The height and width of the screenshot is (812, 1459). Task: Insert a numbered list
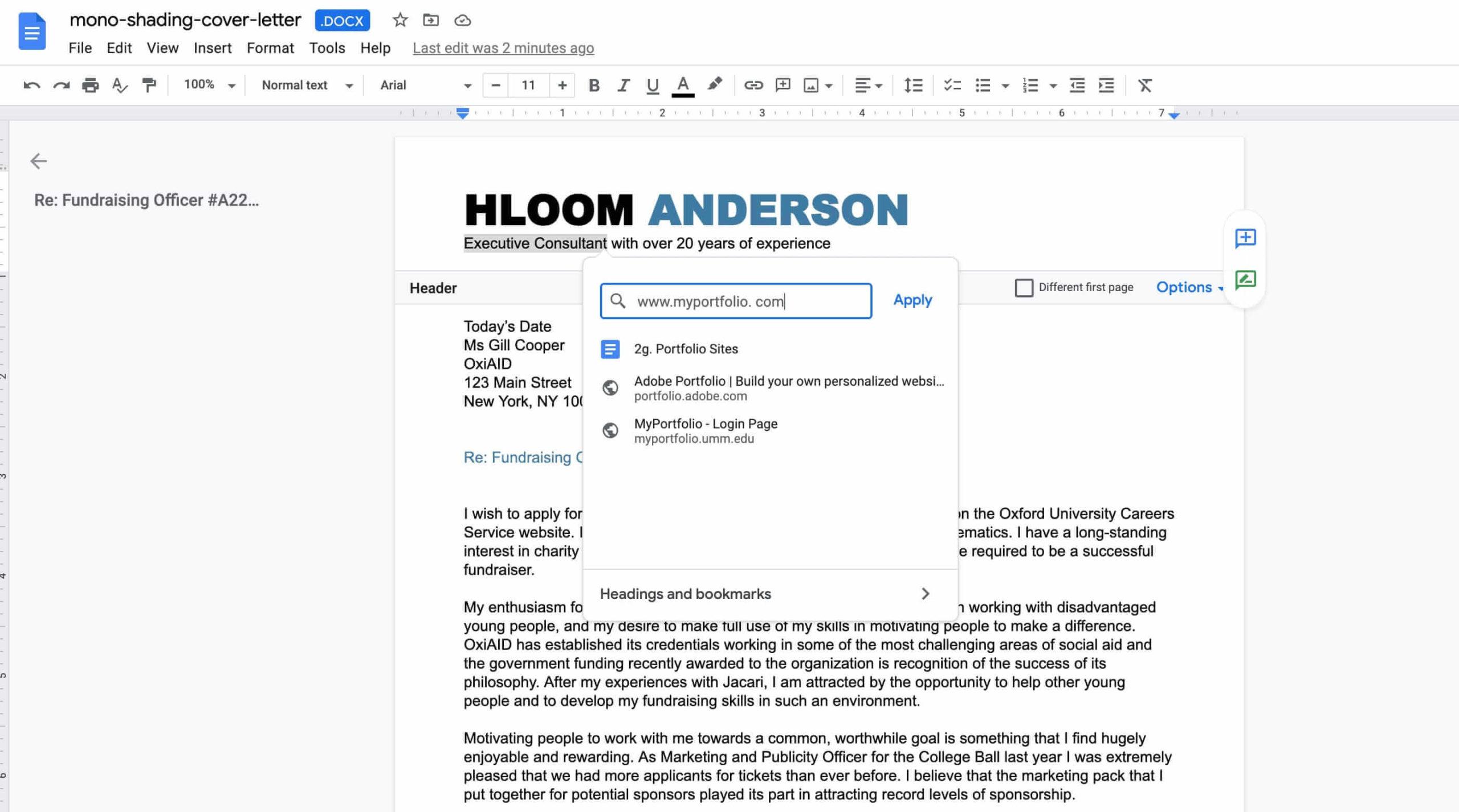click(x=1030, y=85)
